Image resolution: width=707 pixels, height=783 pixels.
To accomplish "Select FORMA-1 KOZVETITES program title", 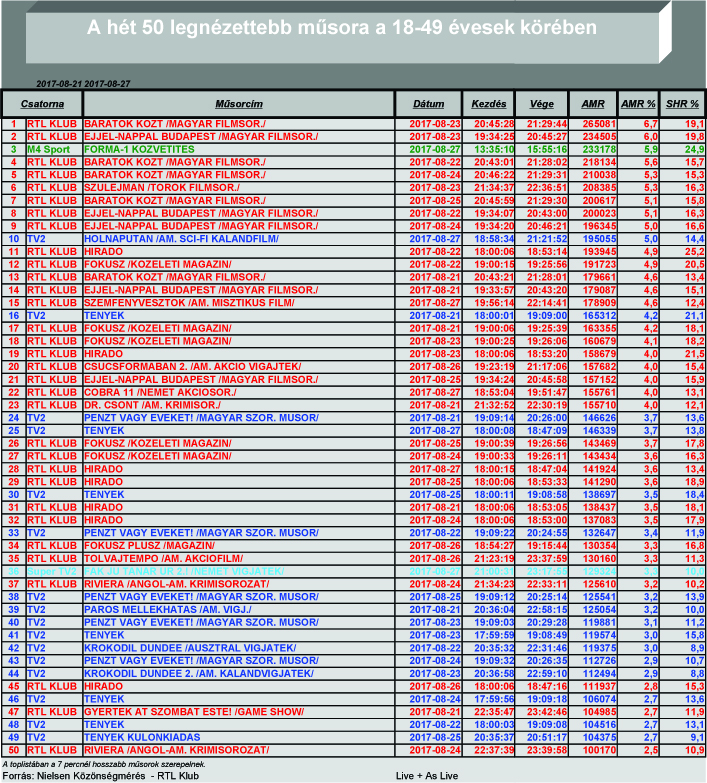I will (139, 149).
